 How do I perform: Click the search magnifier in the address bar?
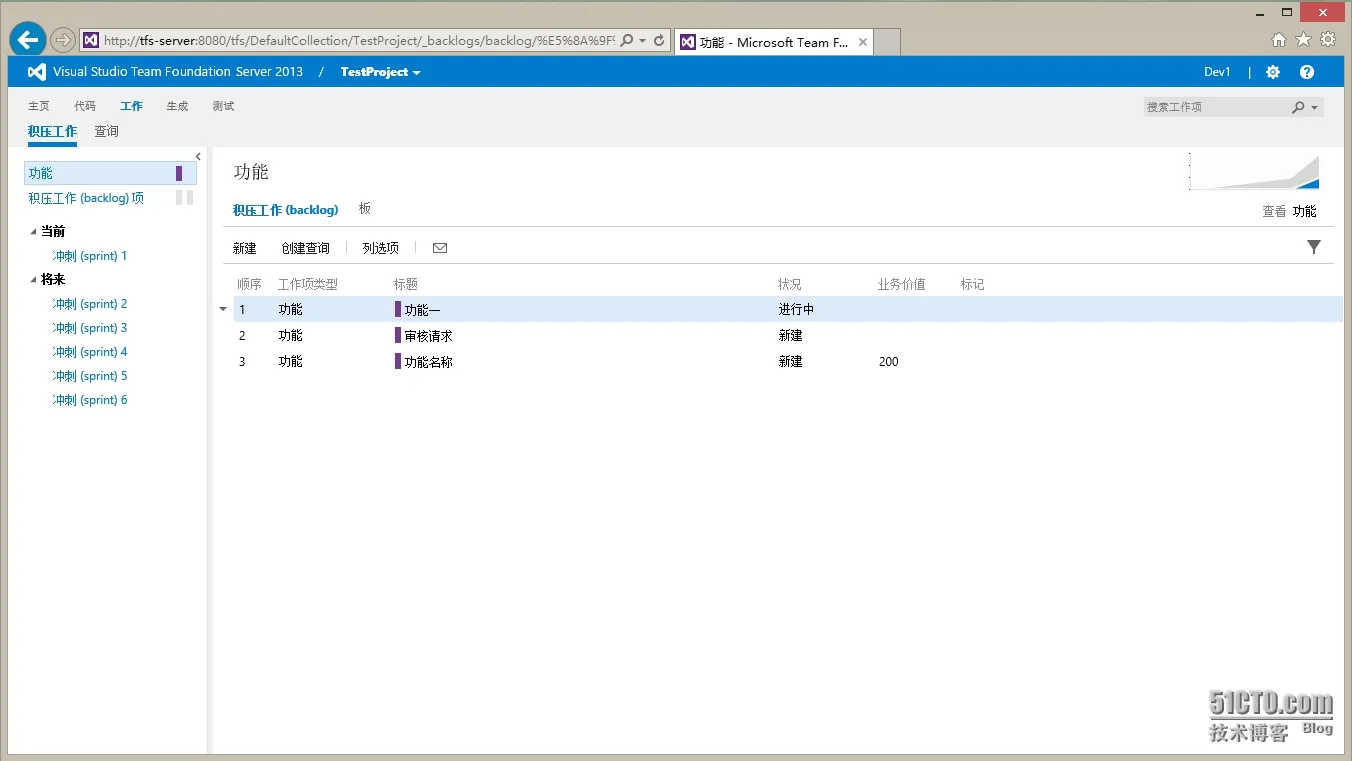coord(627,41)
